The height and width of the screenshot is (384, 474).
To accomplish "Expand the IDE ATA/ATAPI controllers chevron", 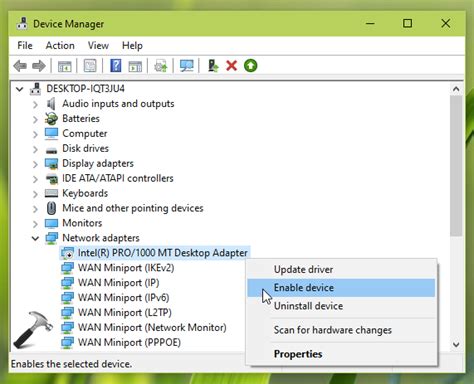I will coord(35,179).
